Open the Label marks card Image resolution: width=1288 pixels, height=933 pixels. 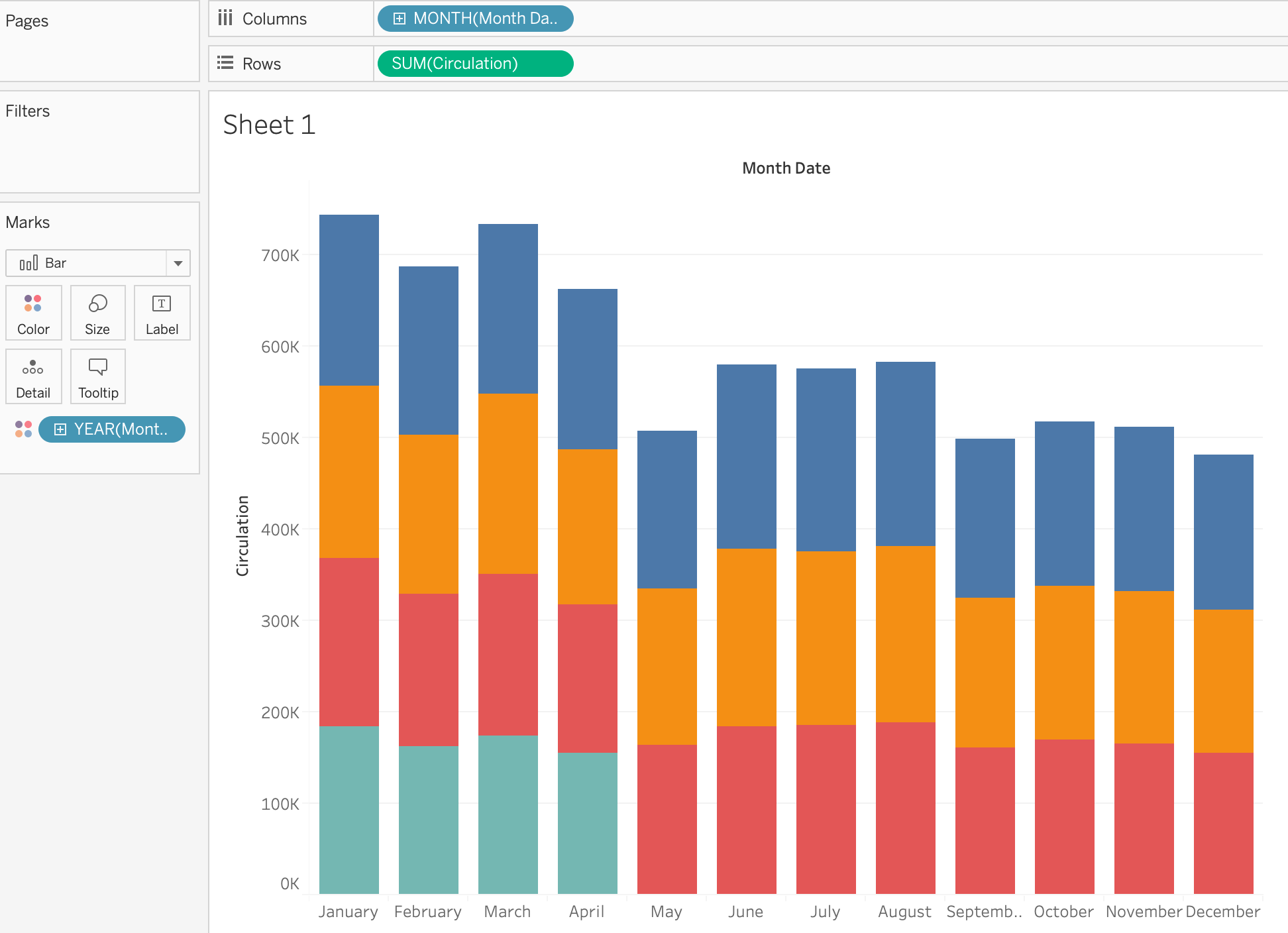pos(162,313)
